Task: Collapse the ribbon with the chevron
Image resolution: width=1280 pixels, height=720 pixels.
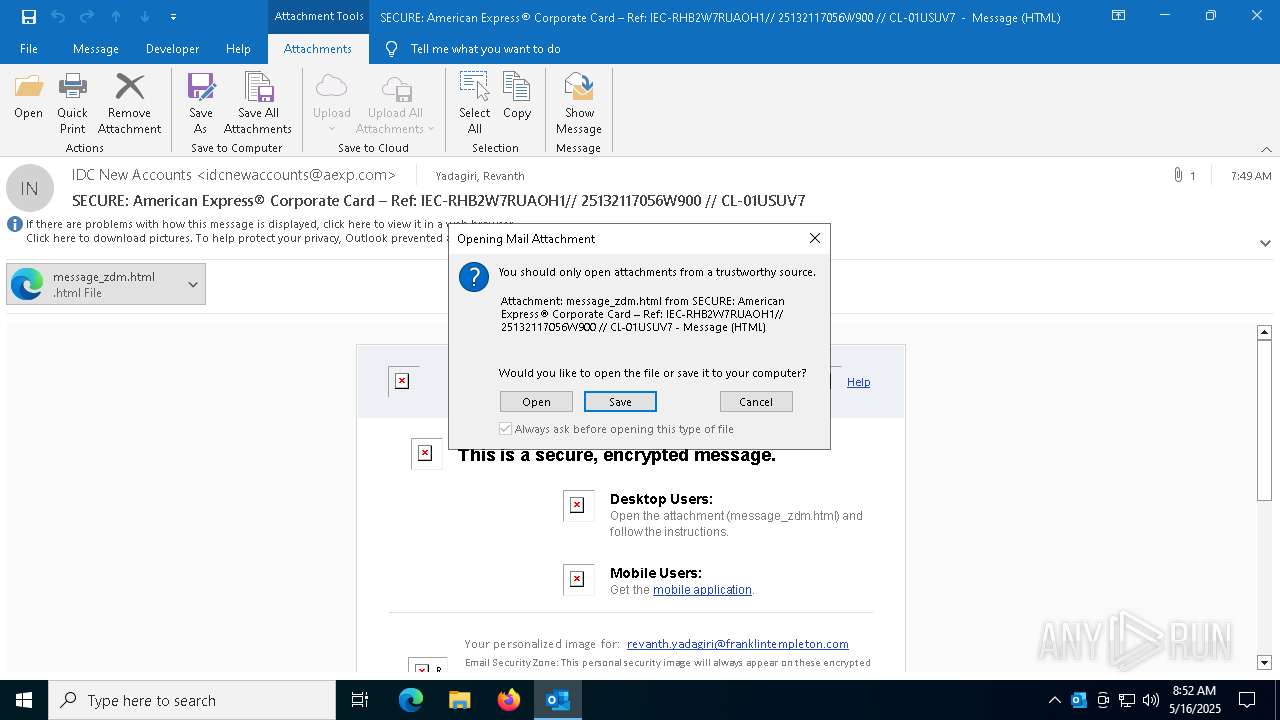Action: tap(1266, 149)
